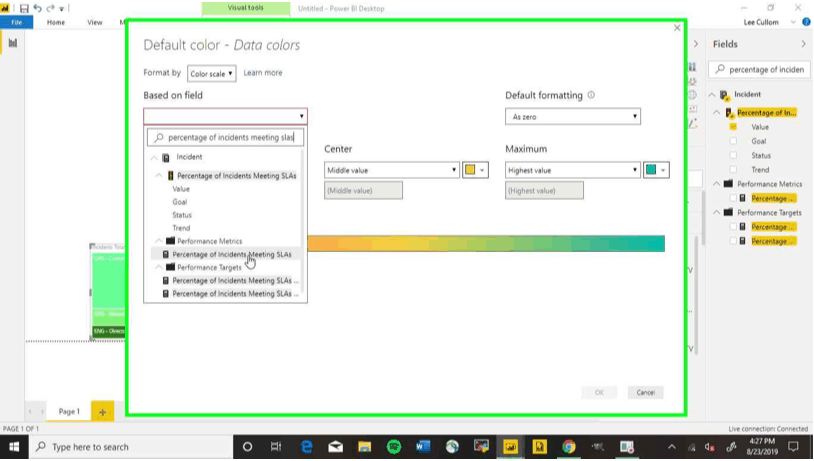Open Spotify from the taskbar

click(394, 446)
